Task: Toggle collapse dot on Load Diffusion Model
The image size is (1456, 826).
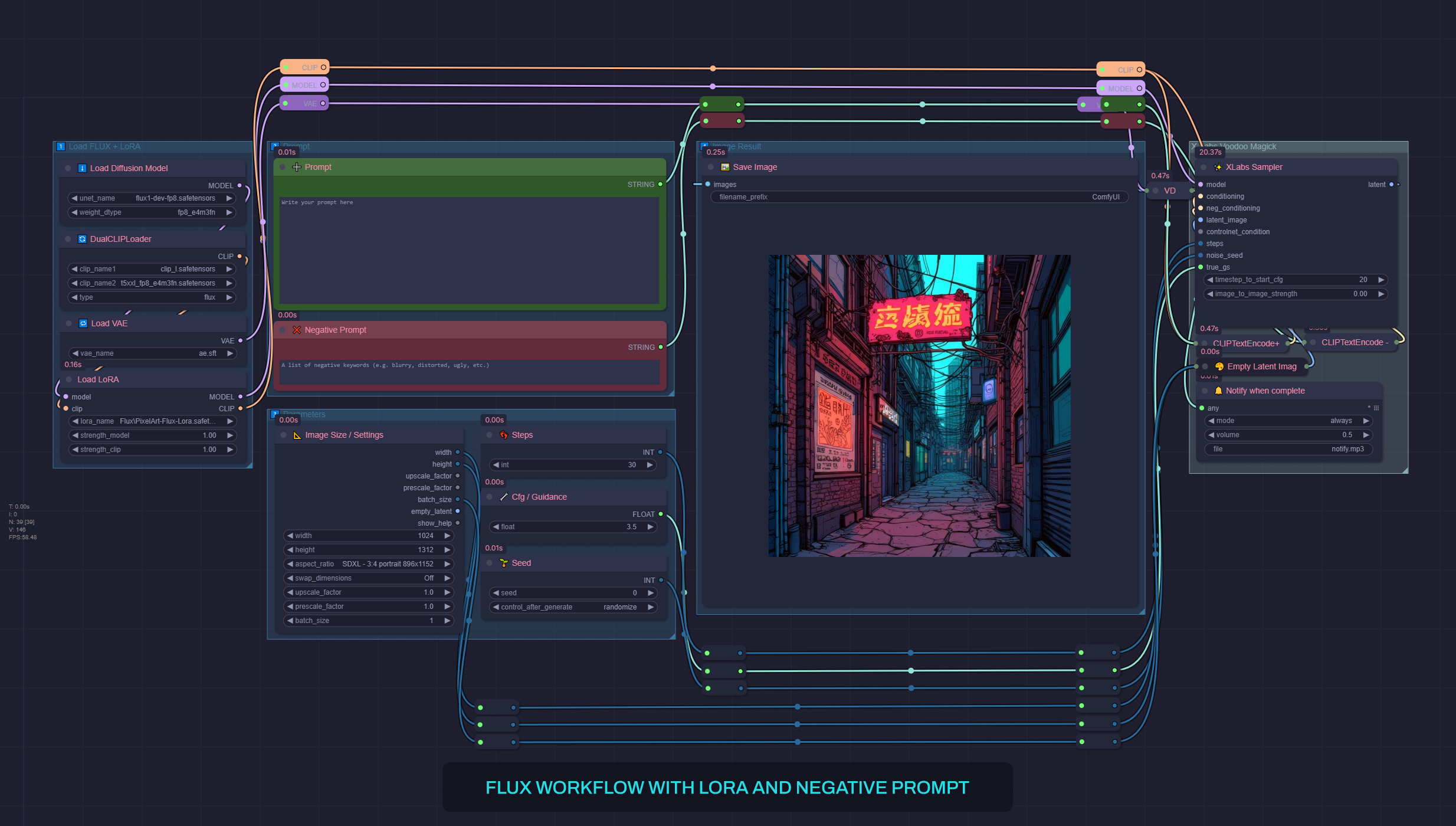Action: 68,168
